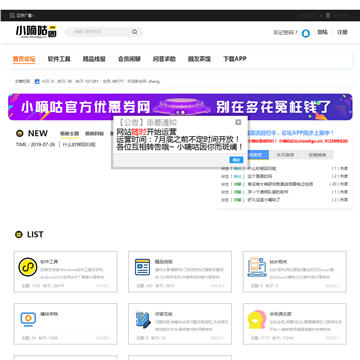Focus the search input field
This screenshot has height=360, width=360.
click(x=100, y=32)
